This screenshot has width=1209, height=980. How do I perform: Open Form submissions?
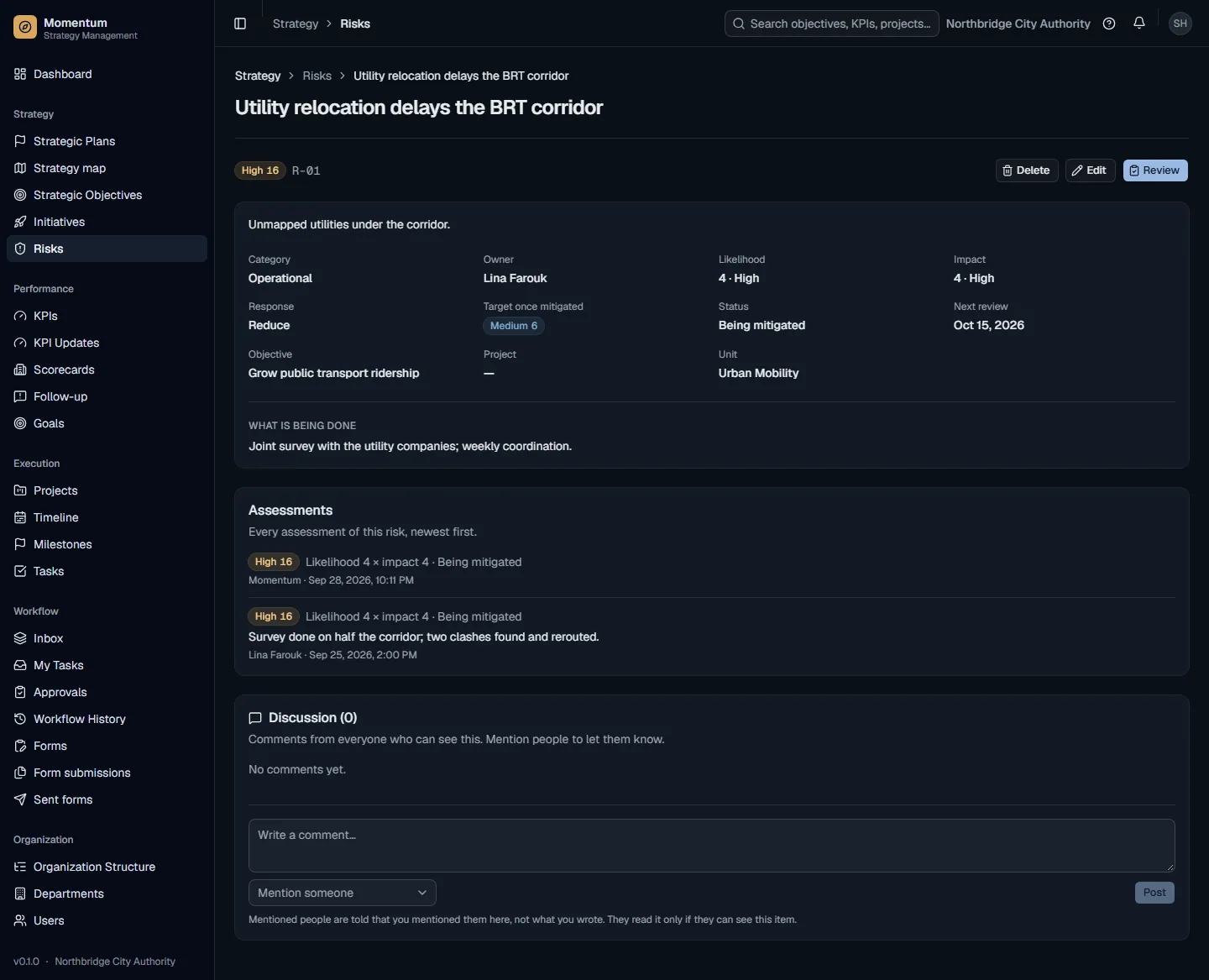pyautogui.click(x=107, y=773)
